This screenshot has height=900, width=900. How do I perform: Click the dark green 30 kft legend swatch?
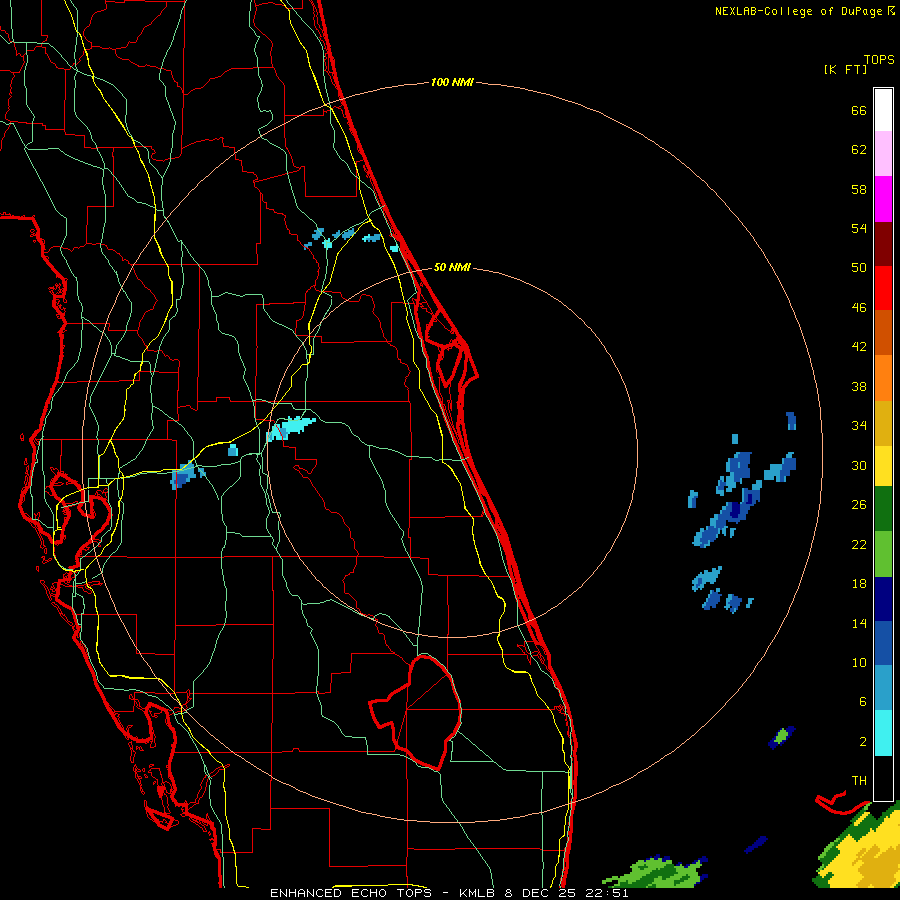(883, 509)
